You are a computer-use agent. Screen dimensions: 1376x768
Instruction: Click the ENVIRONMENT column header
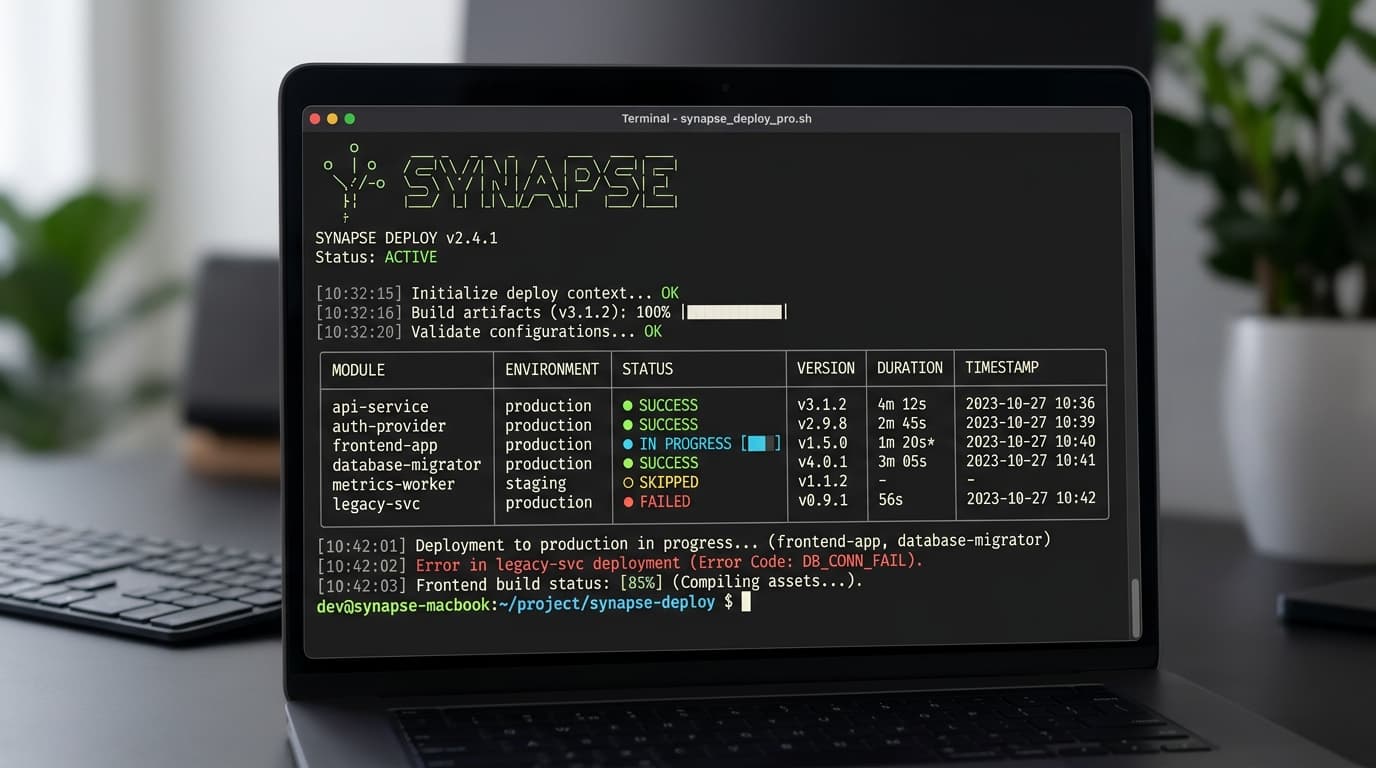[x=552, y=369]
